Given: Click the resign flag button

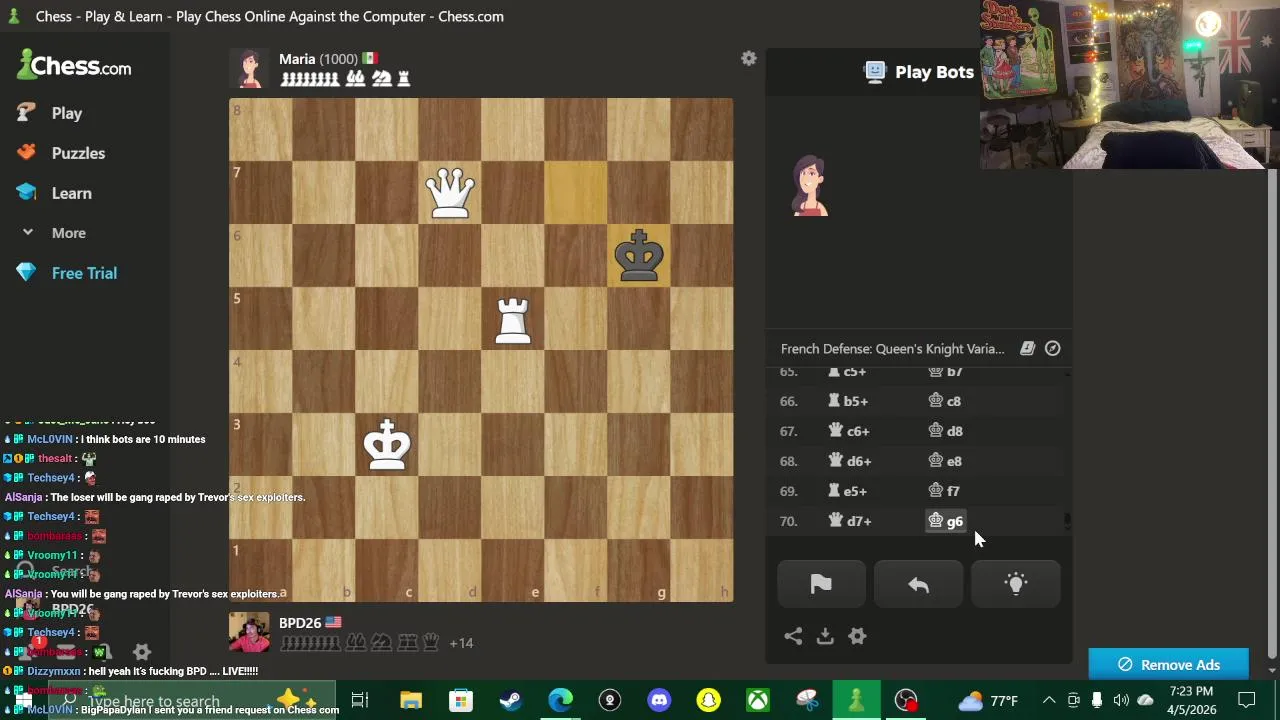Looking at the screenshot, I should (821, 584).
